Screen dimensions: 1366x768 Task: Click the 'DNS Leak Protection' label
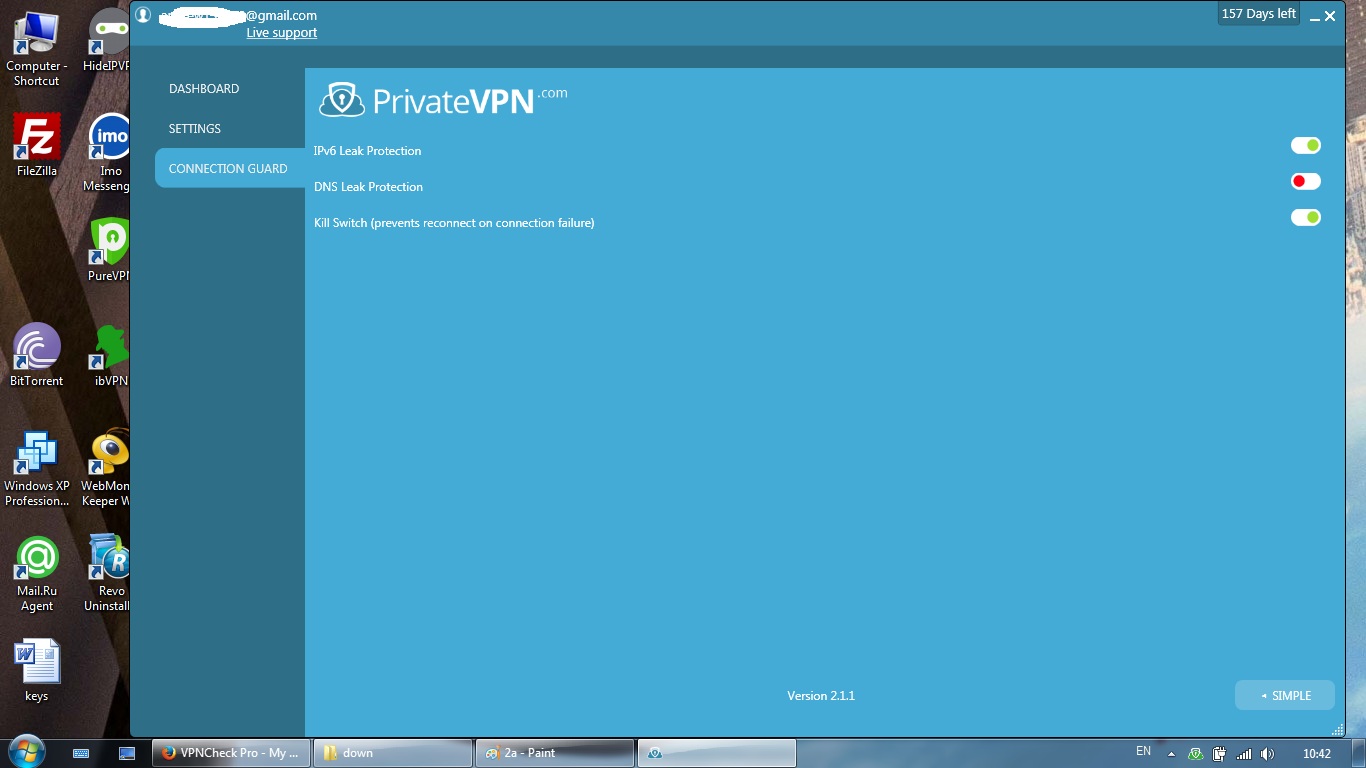pos(369,187)
